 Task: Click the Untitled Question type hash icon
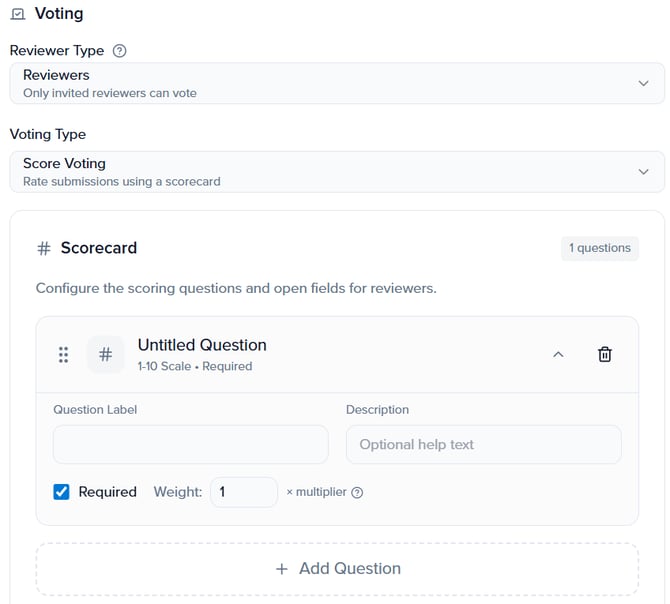click(x=106, y=355)
